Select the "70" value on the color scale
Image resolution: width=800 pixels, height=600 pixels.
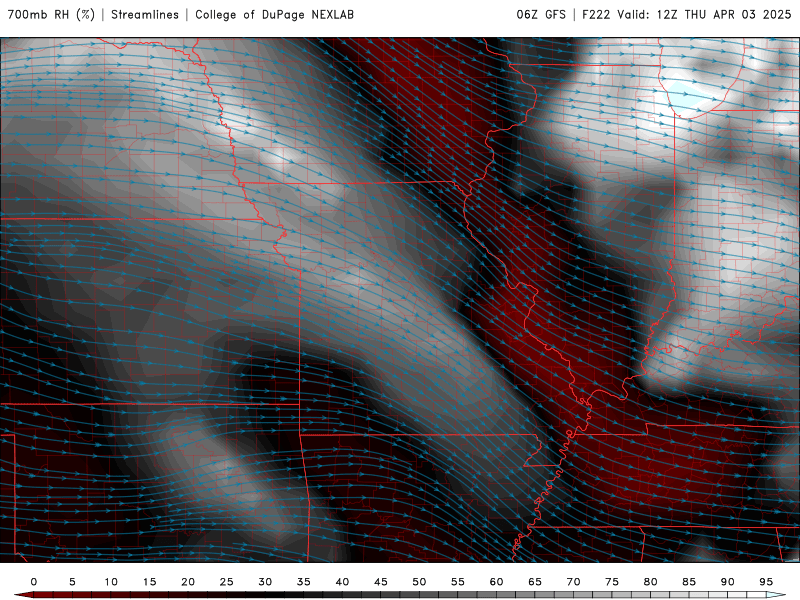point(573,582)
